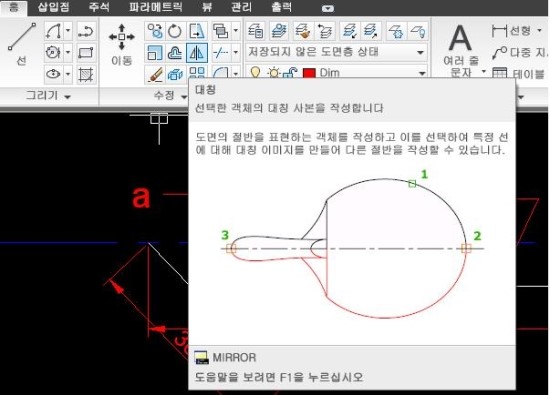Switch to the 출력 ribbon tab
The width and height of the screenshot is (550, 395).
tap(281, 7)
